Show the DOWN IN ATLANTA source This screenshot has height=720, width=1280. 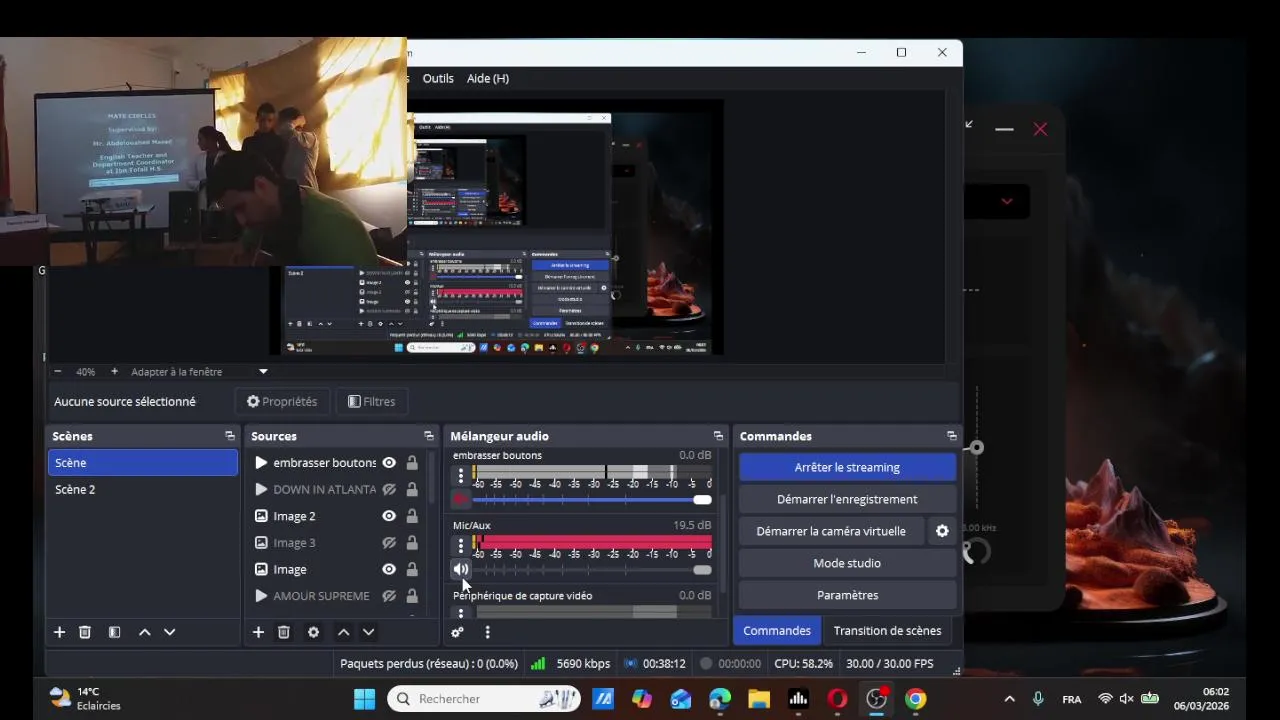[x=389, y=489]
